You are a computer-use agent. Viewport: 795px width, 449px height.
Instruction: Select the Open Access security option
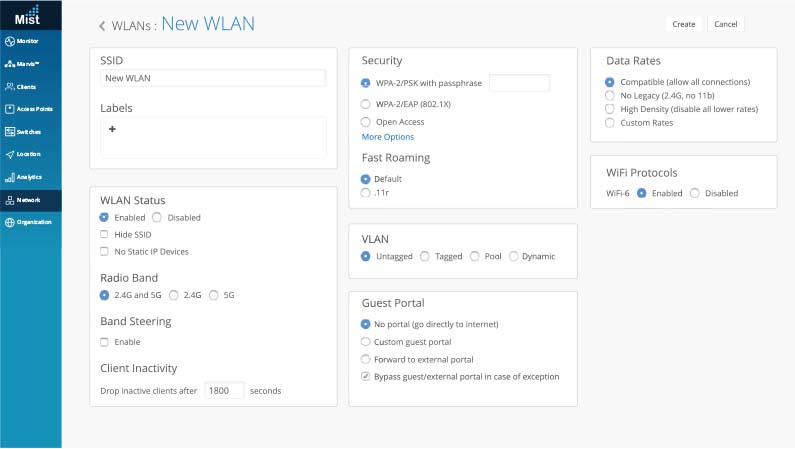365,121
